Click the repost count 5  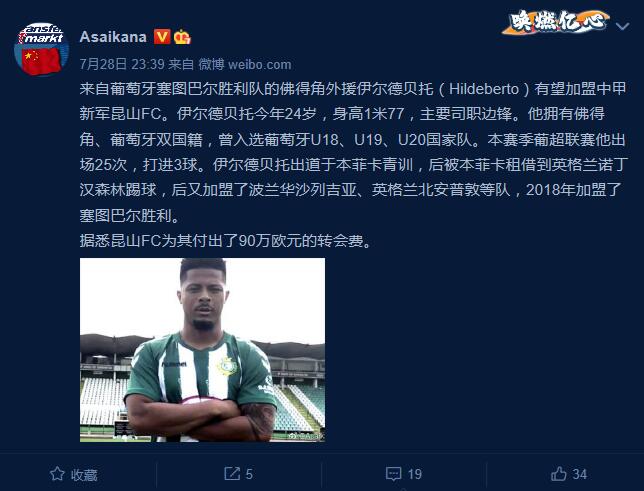click(x=249, y=474)
